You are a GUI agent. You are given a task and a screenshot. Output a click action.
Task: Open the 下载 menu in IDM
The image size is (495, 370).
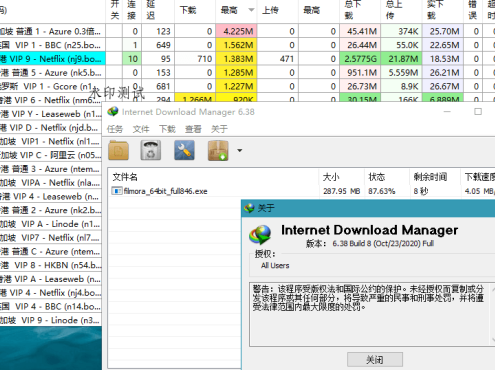pos(167,129)
